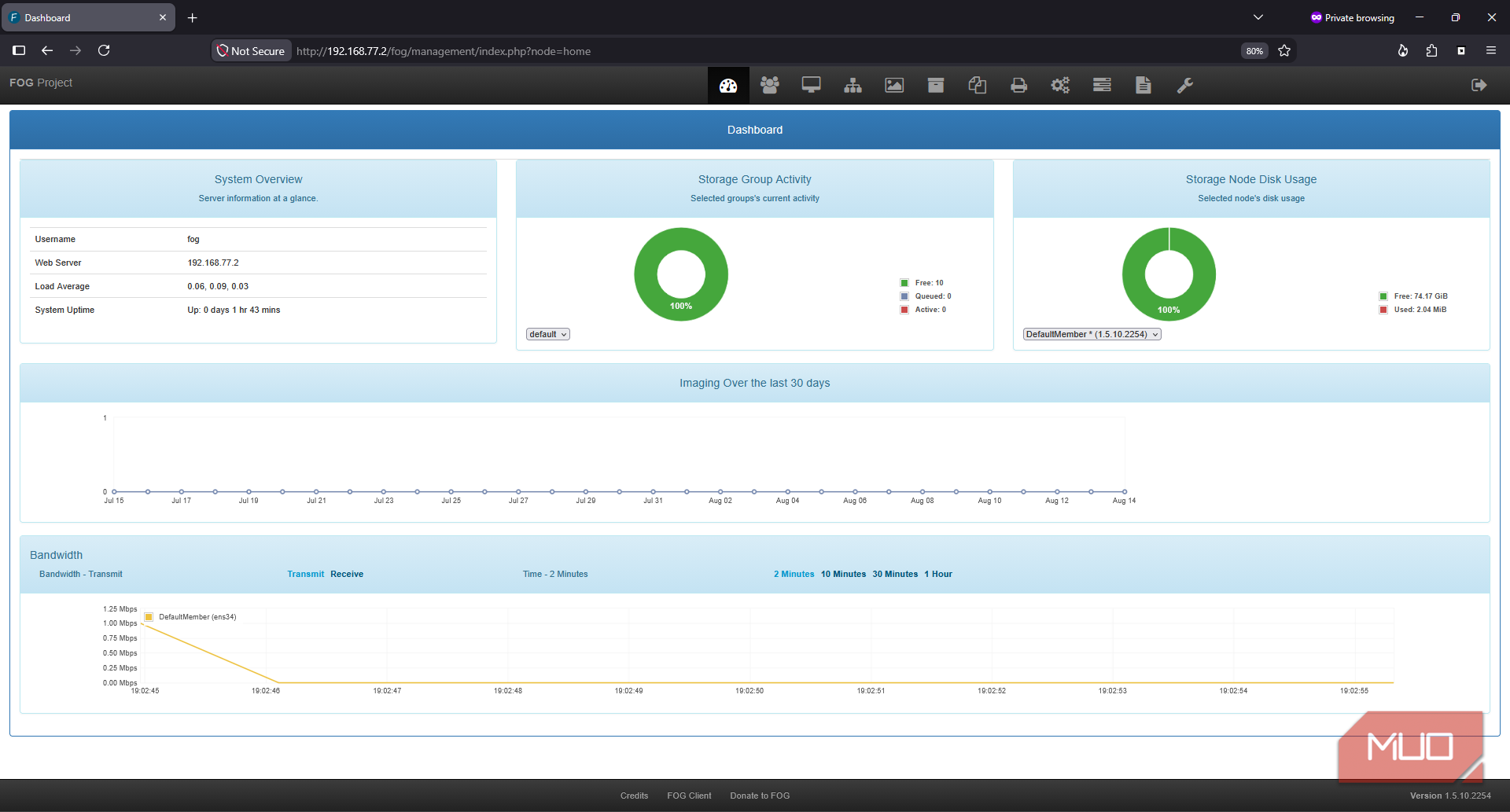Open the Printers icon
This screenshot has height=812, width=1510.
(x=1019, y=85)
